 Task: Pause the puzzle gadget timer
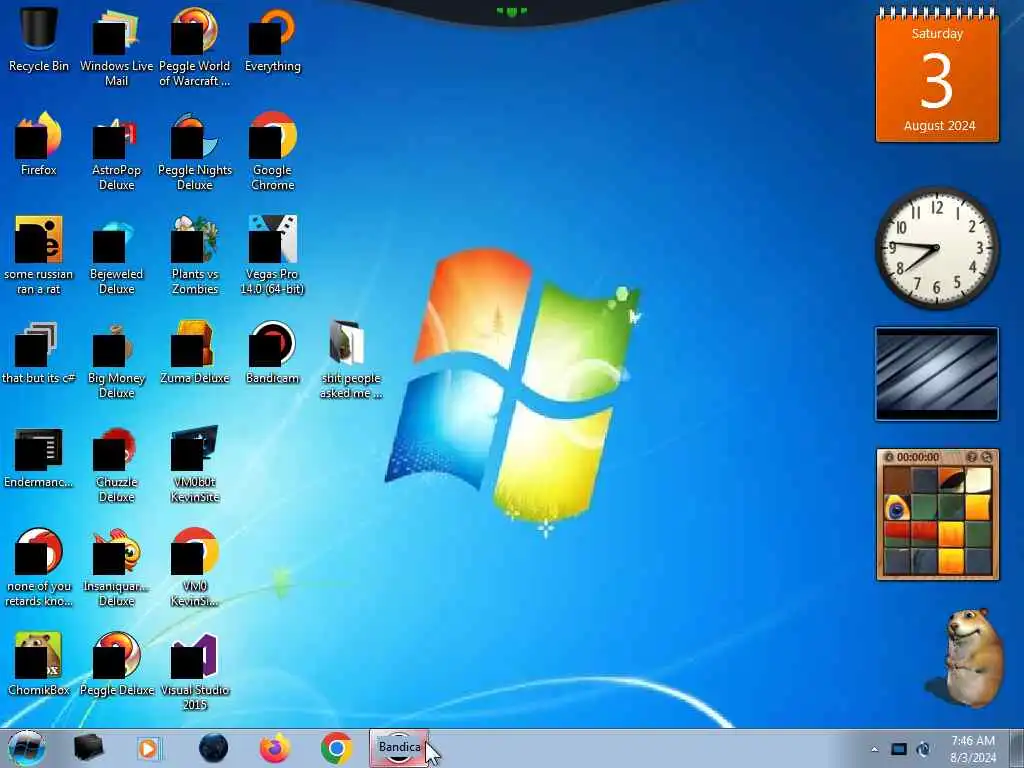889,457
